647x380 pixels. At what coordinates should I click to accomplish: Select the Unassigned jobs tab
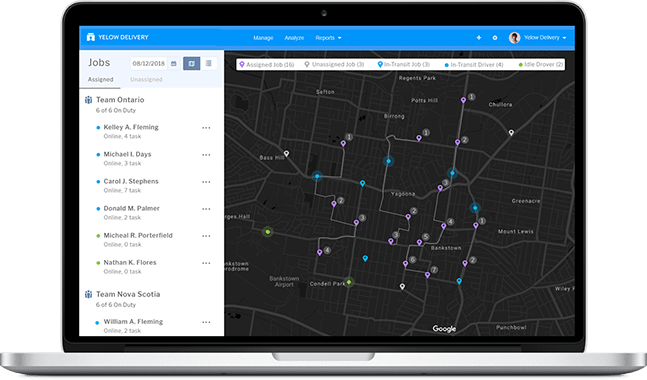(146, 80)
